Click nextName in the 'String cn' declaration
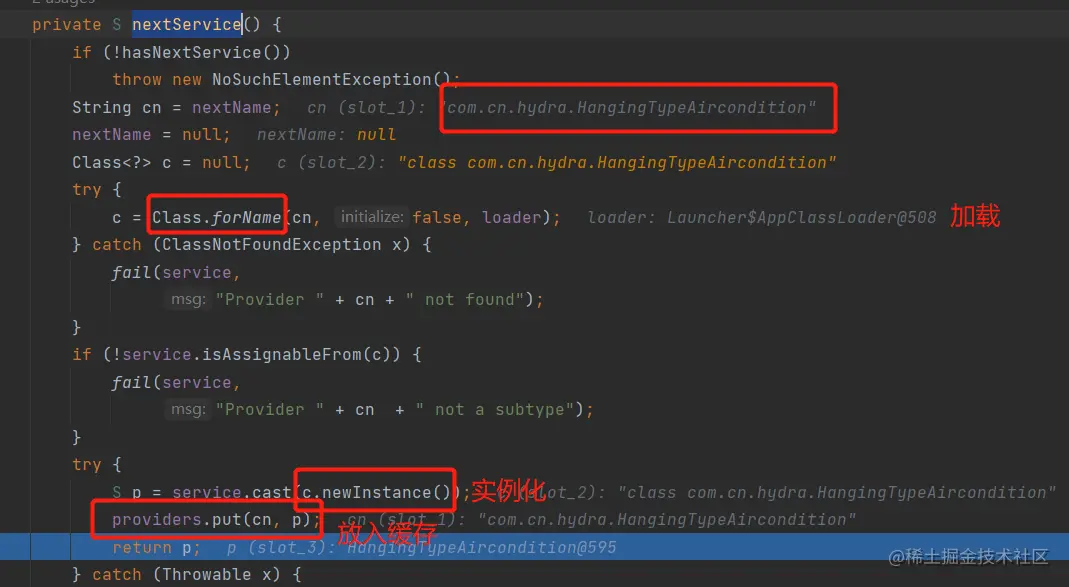1069x587 pixels. 231,108
